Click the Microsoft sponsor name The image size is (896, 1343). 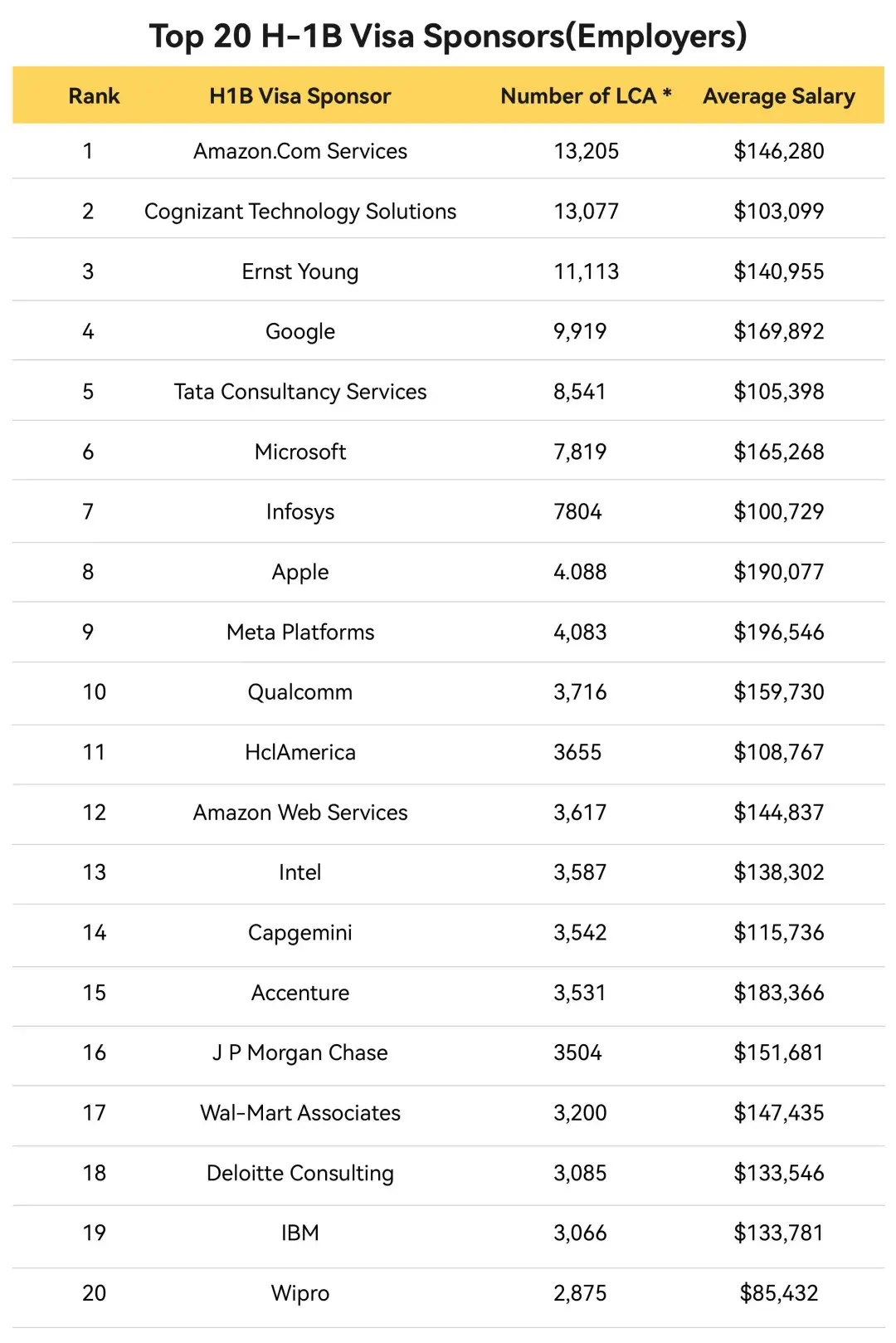click(x=299, y=452)
